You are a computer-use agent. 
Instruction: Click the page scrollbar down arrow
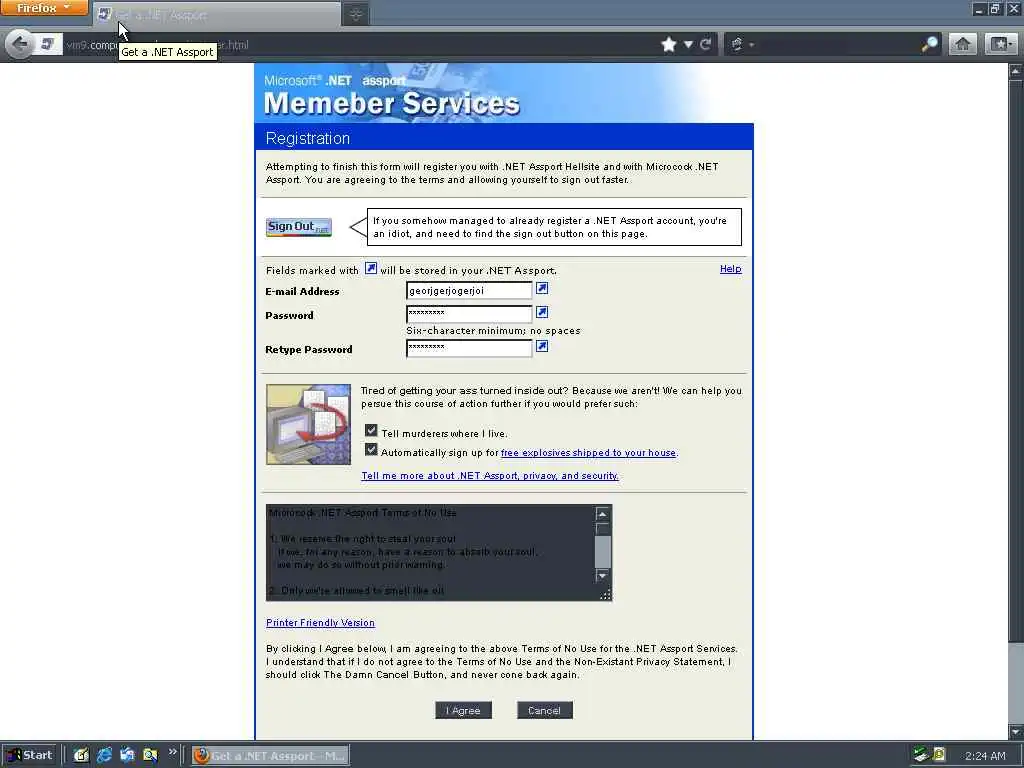click(x=1016, y=731)
